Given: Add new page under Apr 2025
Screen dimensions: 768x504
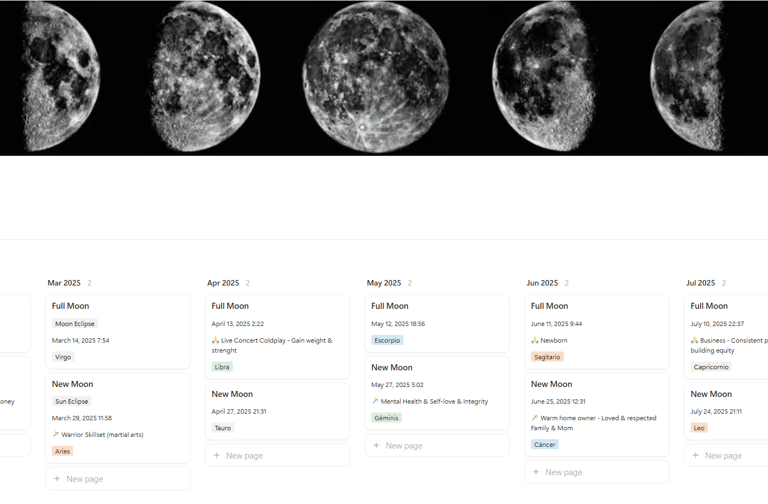Looking at the screenshot, I should coord(277,456).
